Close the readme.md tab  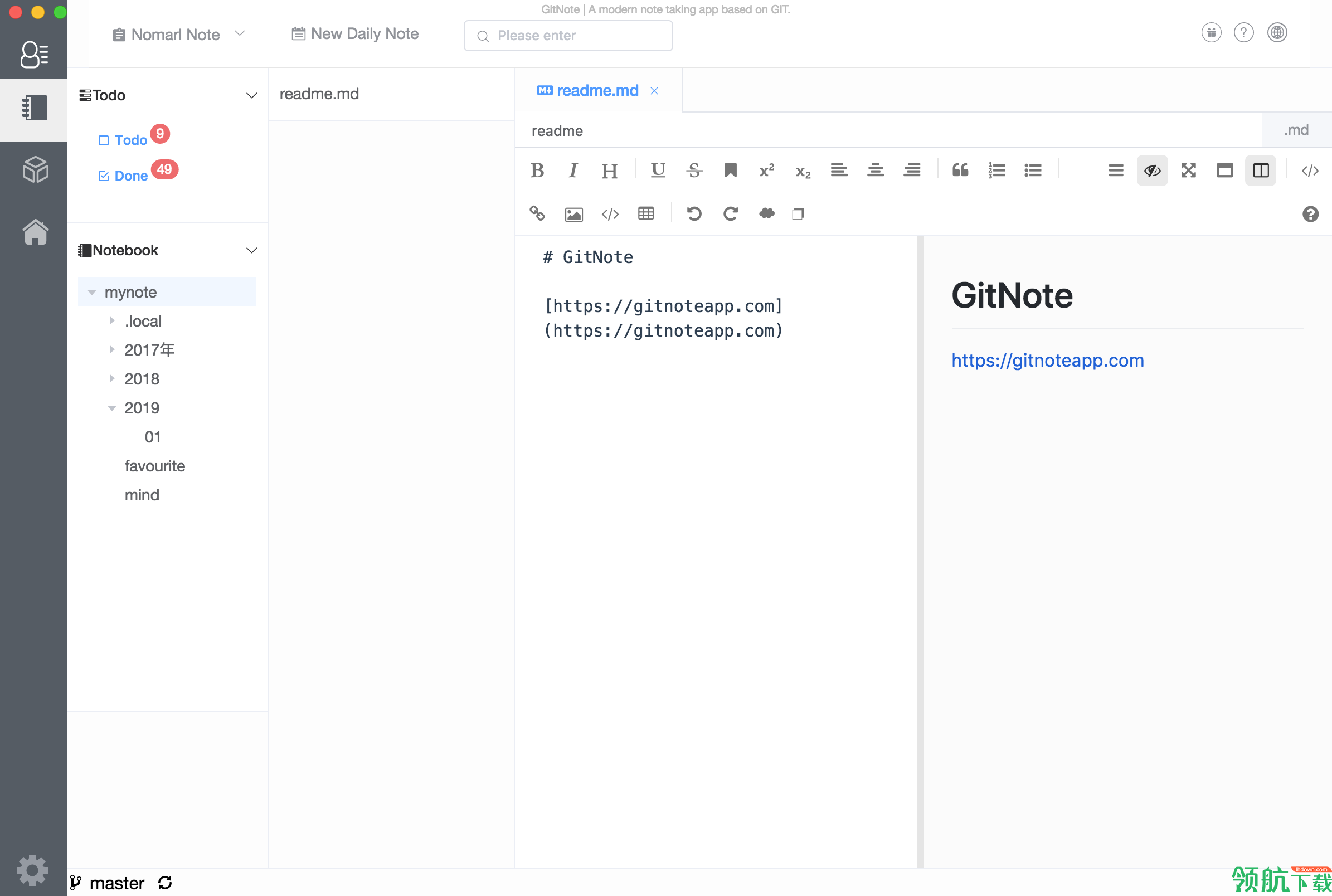coord(654,91)
